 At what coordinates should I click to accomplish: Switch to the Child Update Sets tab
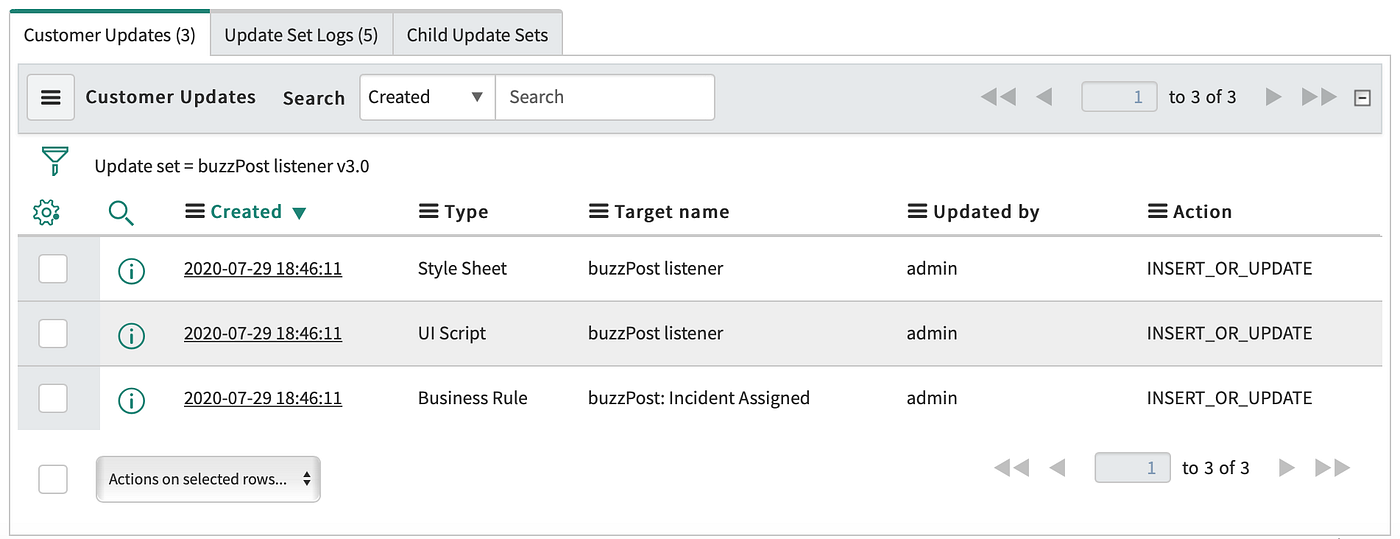click(x=477, y=35)
